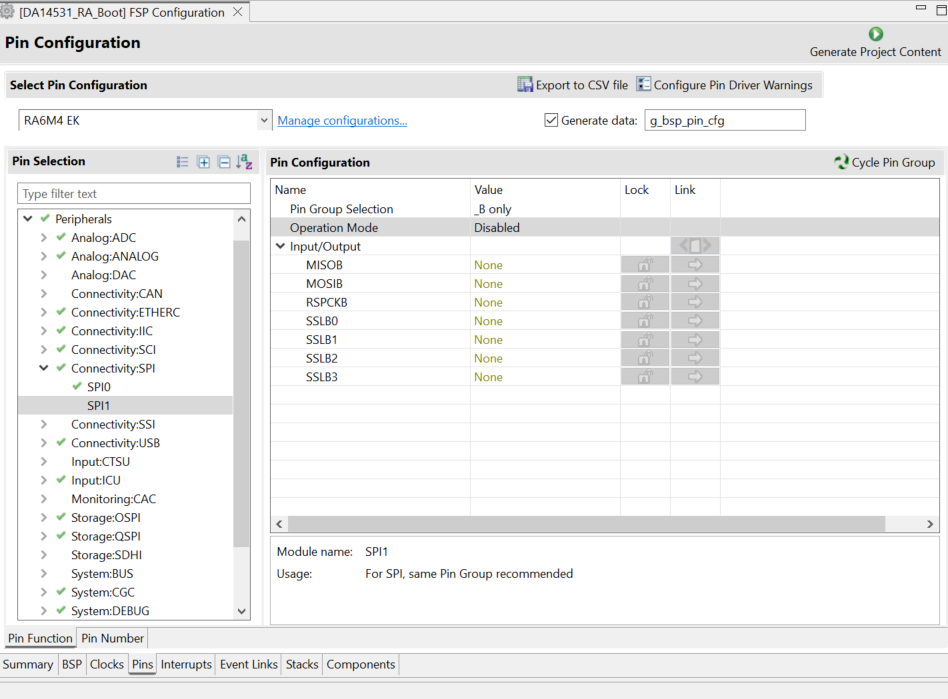
Task: Click pin table scroll right arrow
Action: [930, 524]
